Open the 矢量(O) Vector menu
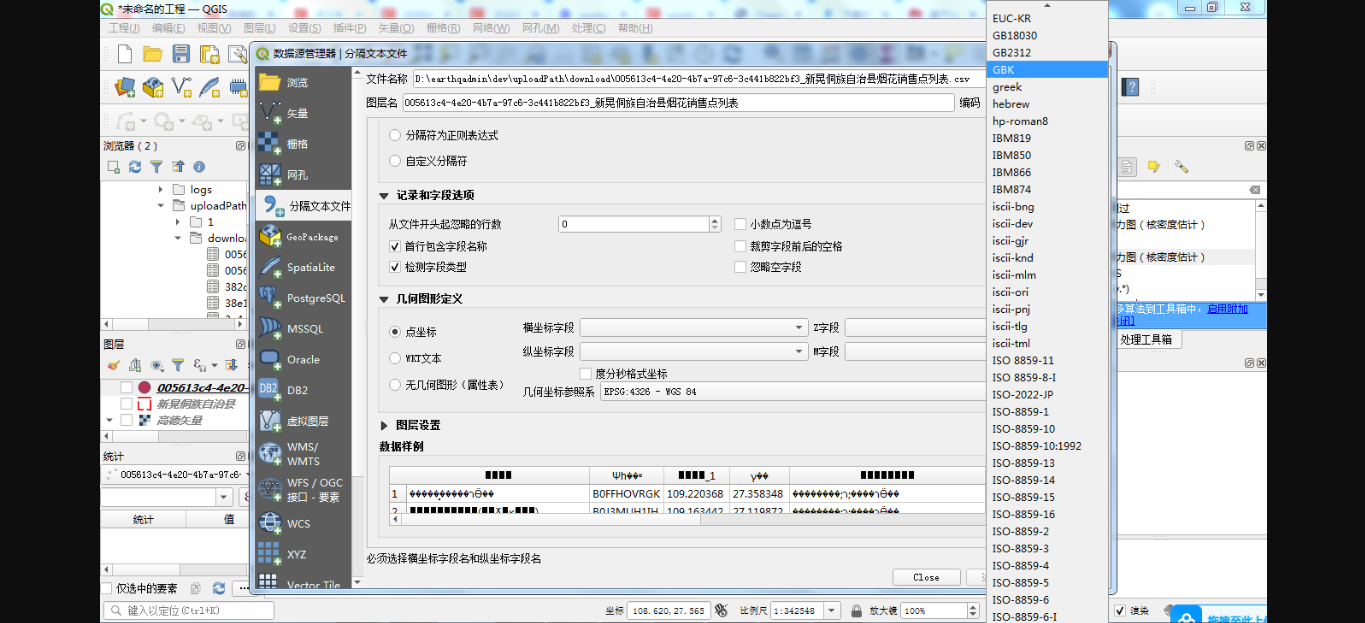 [396, 28]
